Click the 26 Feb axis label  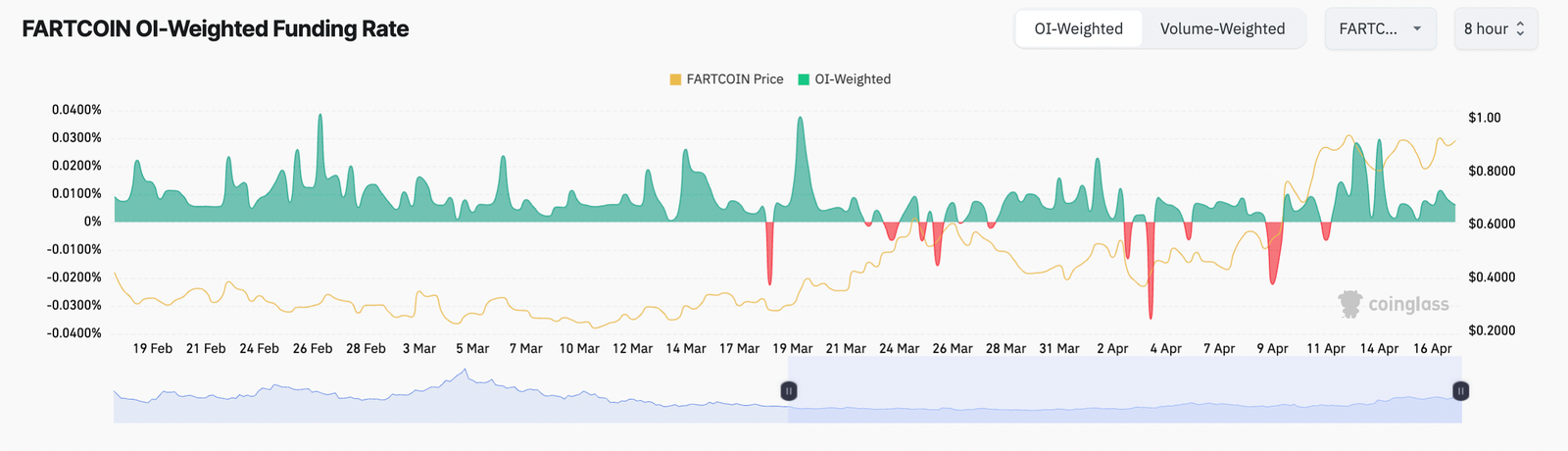[313, 348]
